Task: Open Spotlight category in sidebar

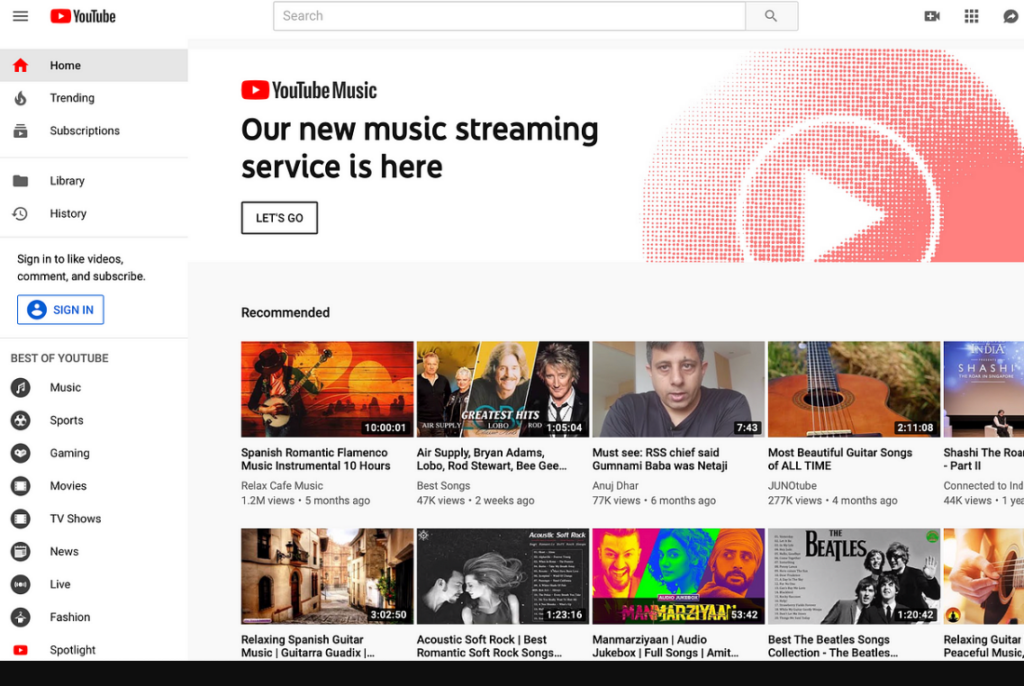Action: 94,650
